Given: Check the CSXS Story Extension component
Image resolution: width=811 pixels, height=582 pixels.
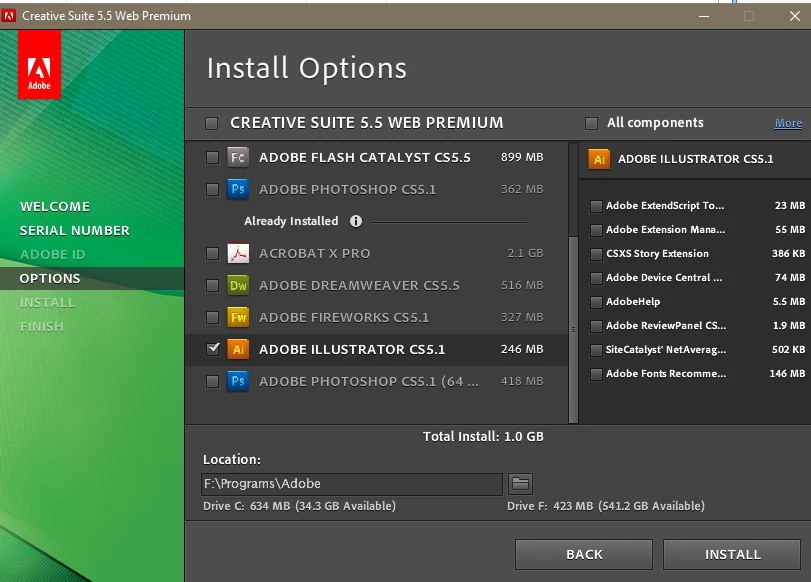Looking at the screenshot, I should coord(596,254).
